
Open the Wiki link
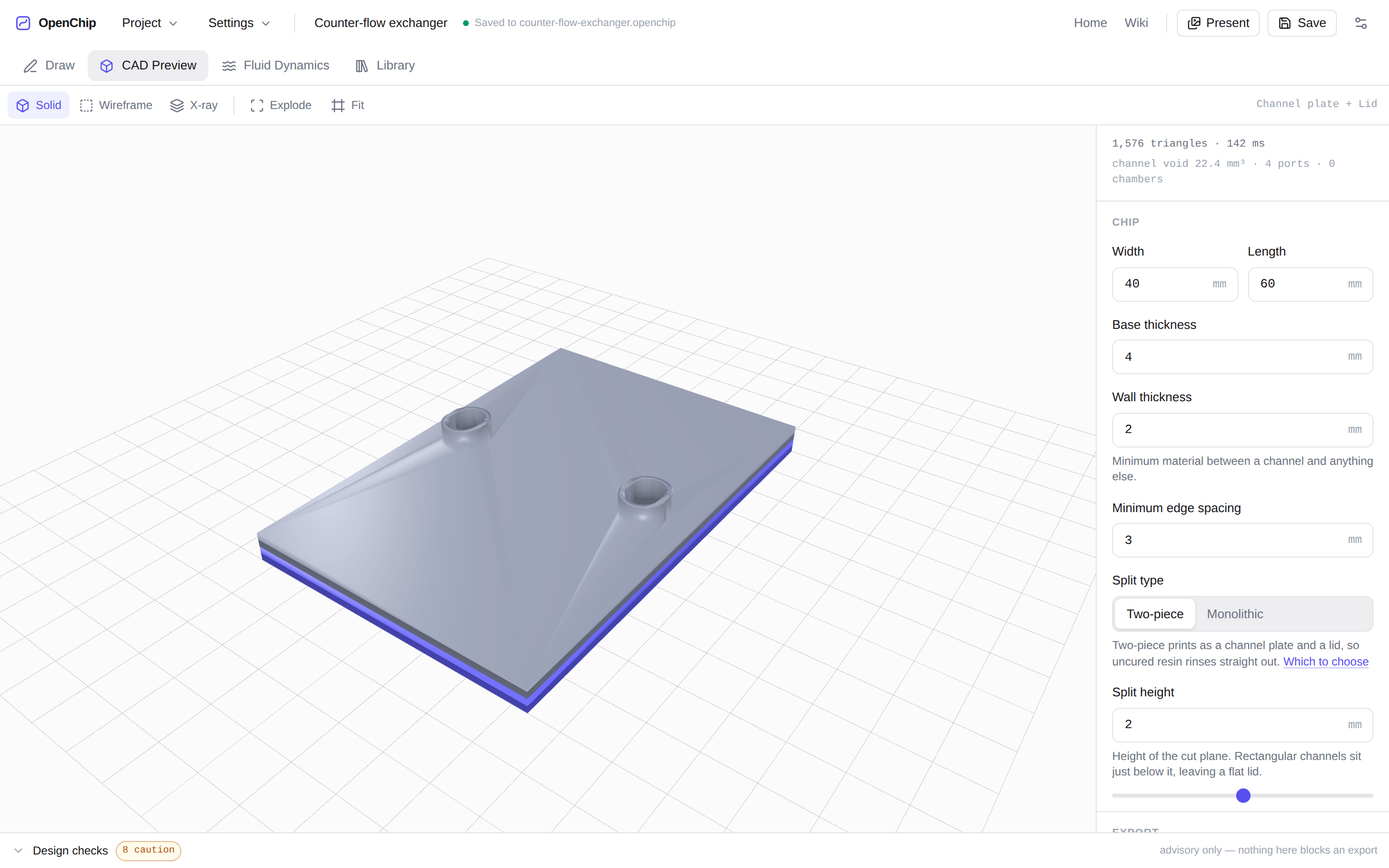click(1136, 23)
